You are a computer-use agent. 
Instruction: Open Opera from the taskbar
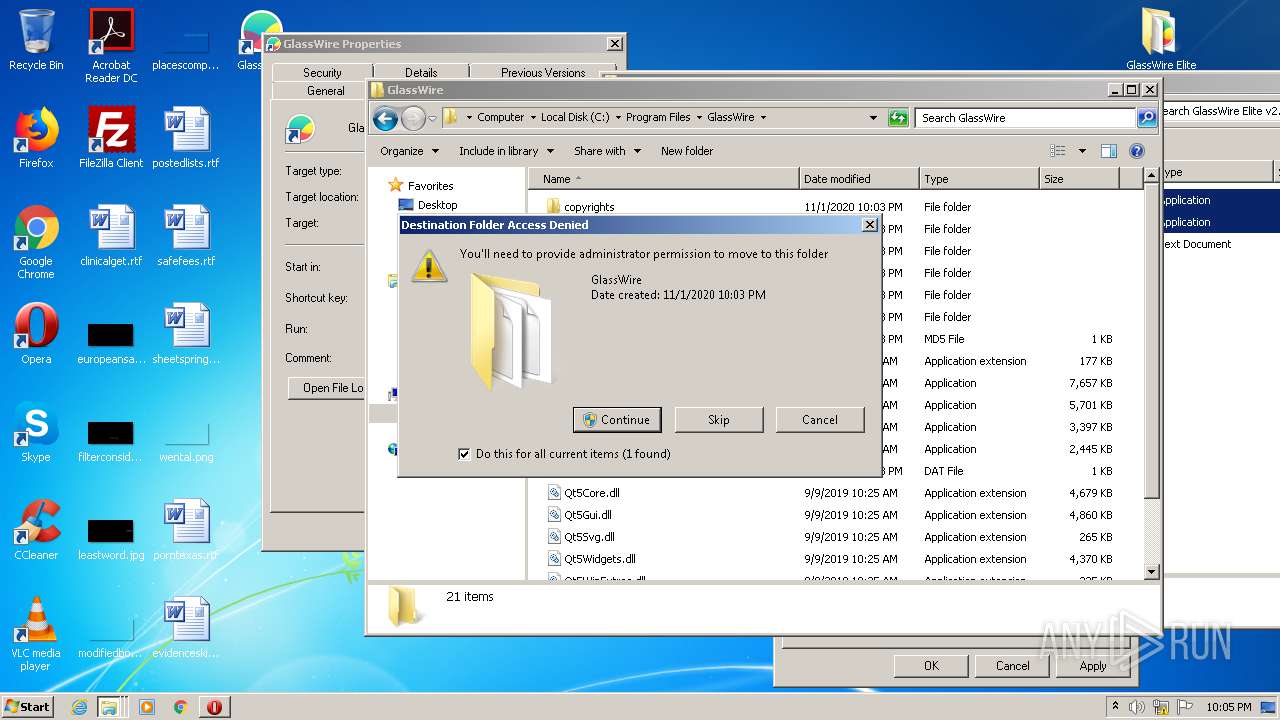tap(214, 707)
